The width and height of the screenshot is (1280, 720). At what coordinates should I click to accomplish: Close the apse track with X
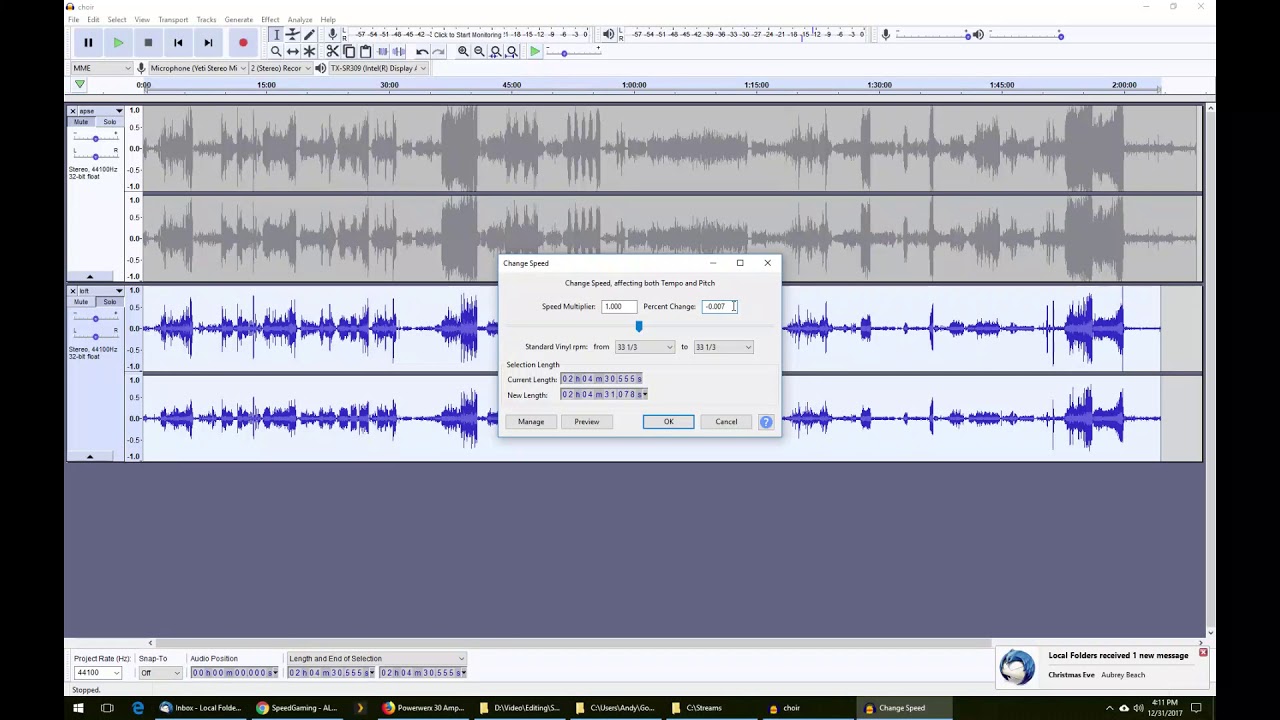pyautogui.click(x=73, y=111)
